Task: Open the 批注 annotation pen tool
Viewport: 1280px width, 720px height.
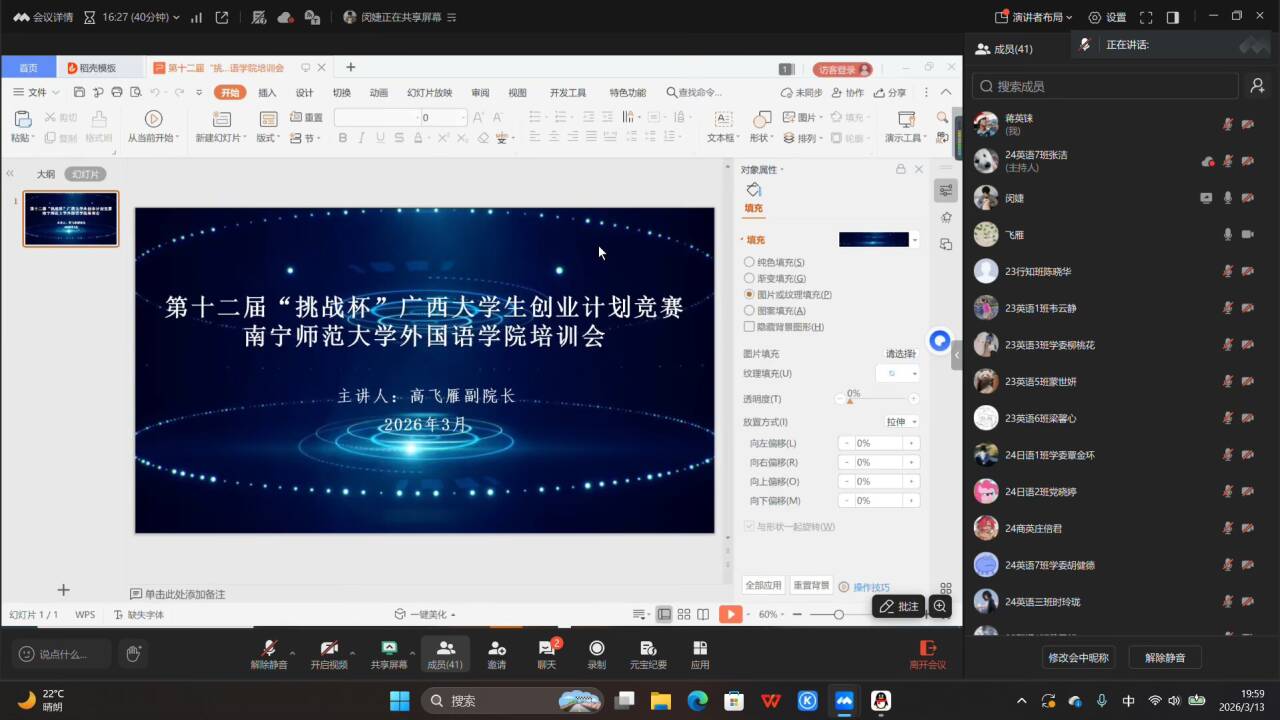Action: coord(897,606)
